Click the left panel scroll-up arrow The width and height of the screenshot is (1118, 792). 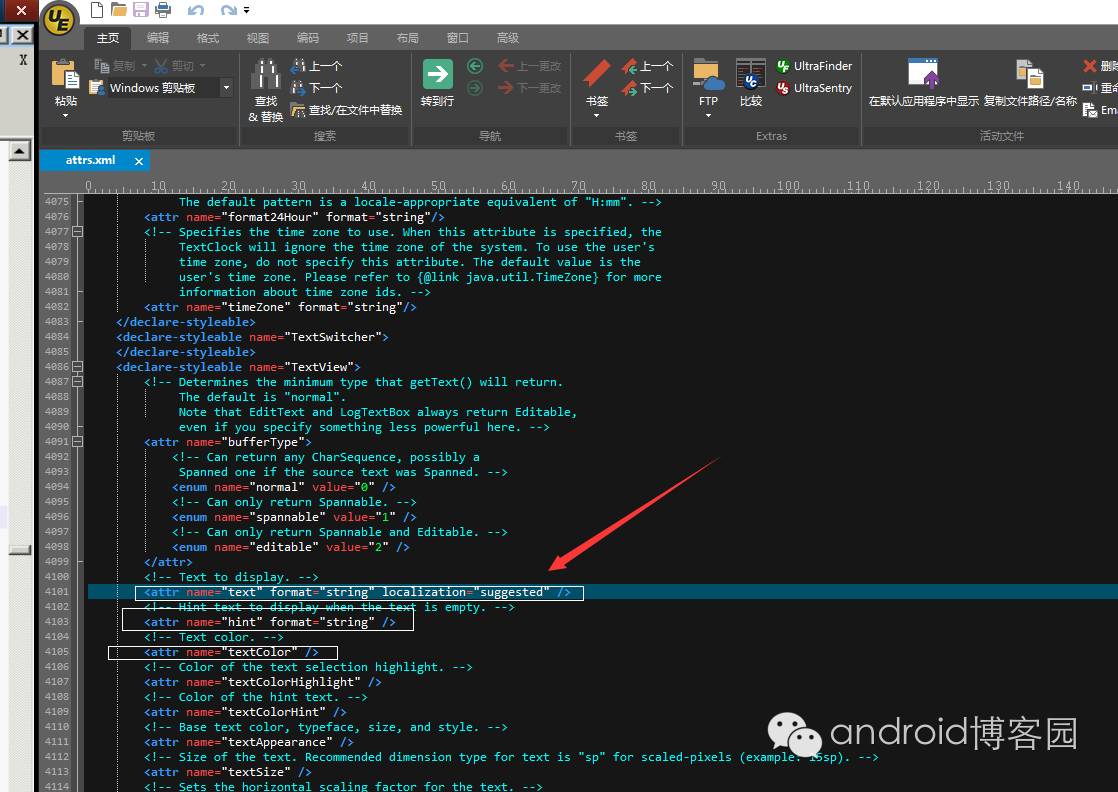click(x=19, y=150)
